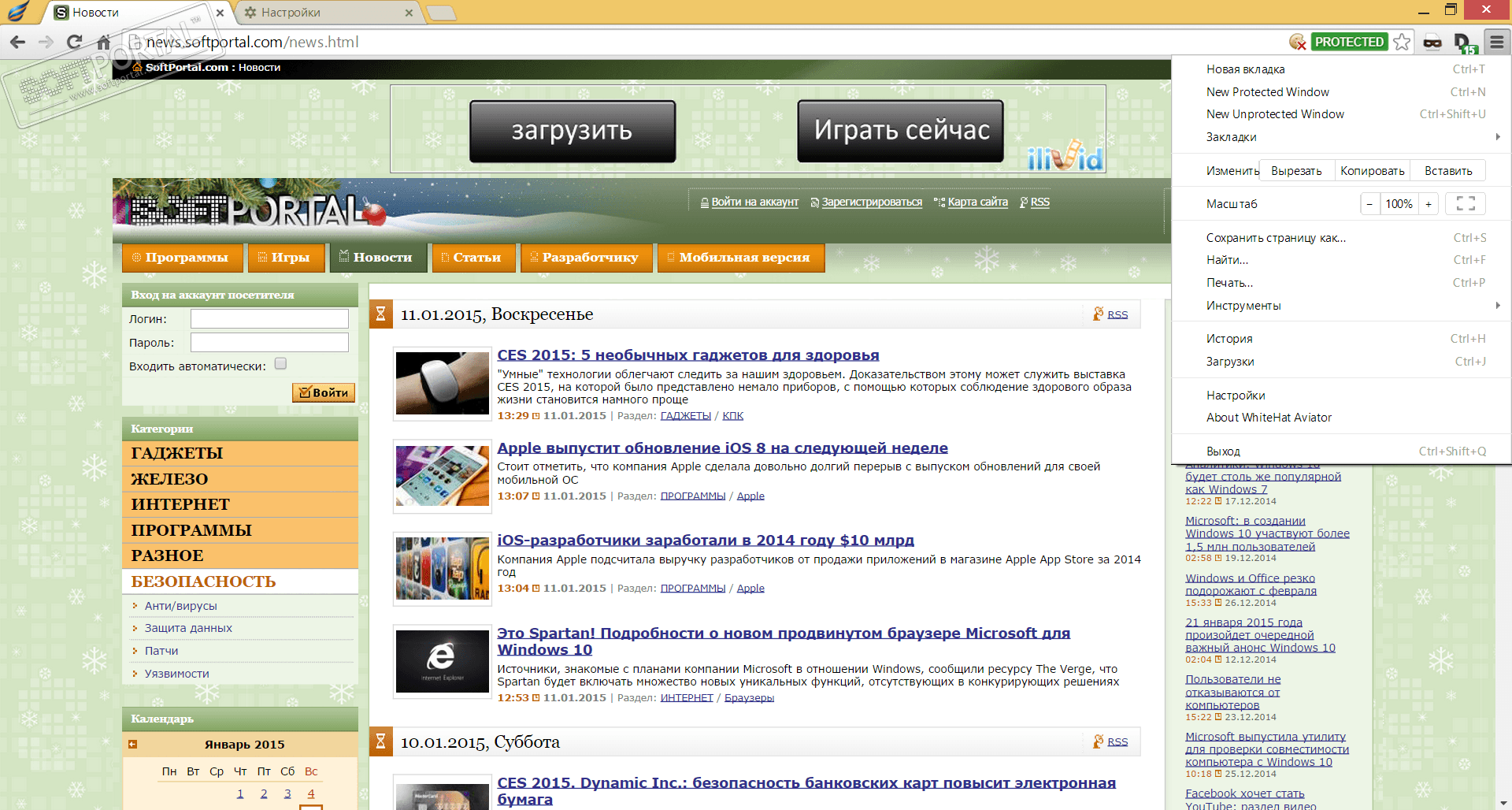Open a new tab with the tab button
Image resolution: width=1512 pixels, height=810 pixels.
click(441, 13)
